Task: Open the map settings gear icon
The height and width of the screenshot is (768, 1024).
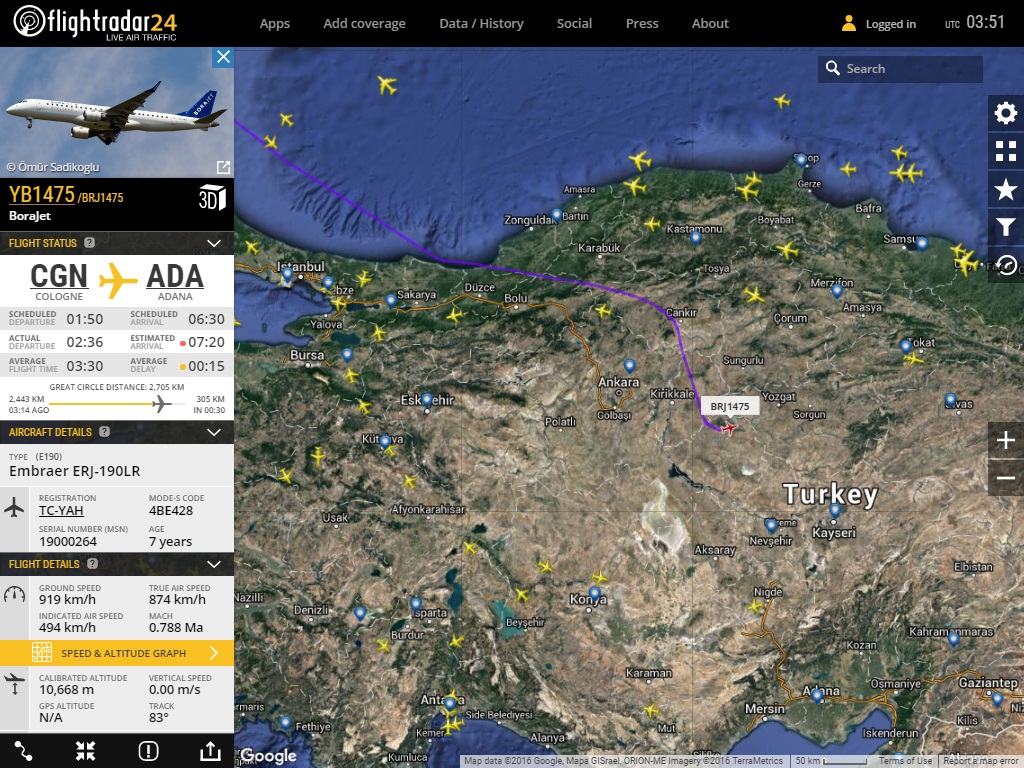Action: 1005,113
